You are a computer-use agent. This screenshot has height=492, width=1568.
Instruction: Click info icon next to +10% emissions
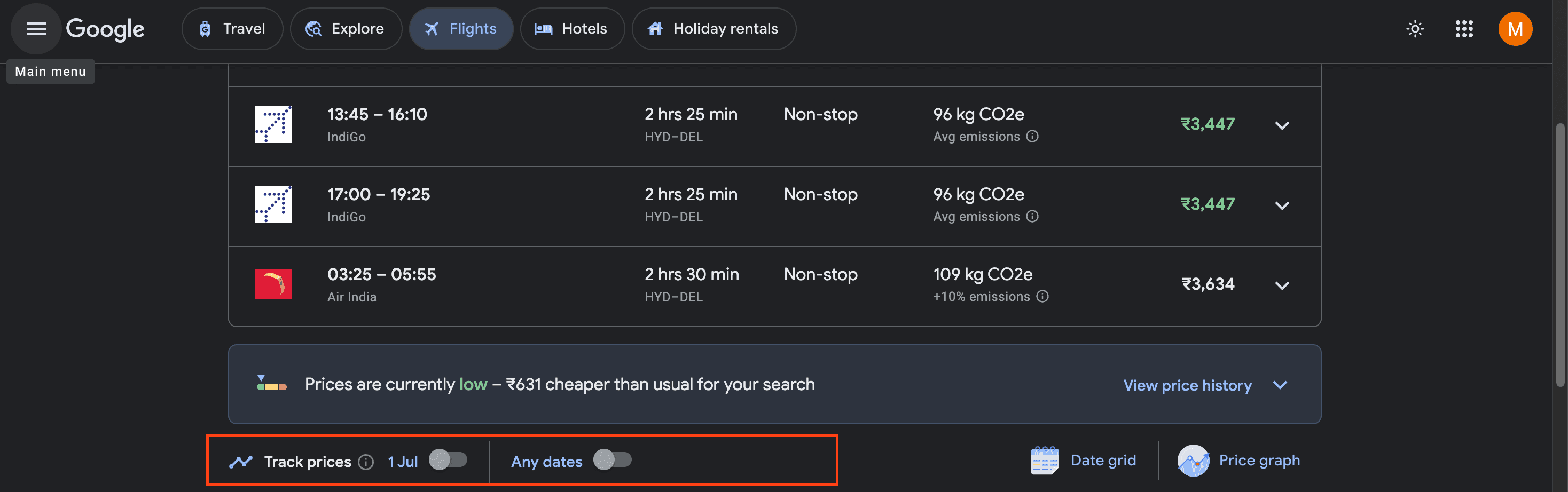[1042, 297]
